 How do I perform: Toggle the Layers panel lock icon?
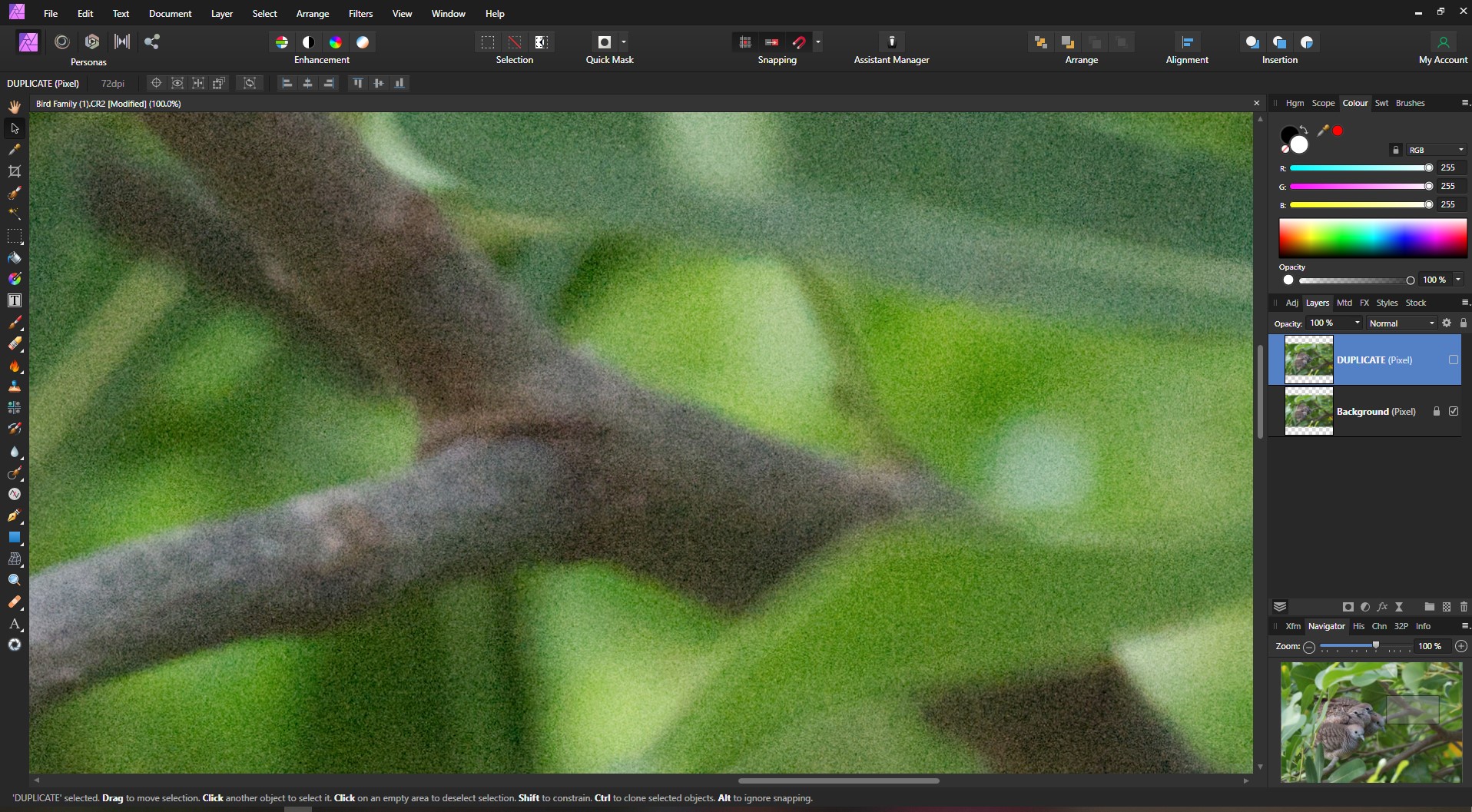(1463, 323)
